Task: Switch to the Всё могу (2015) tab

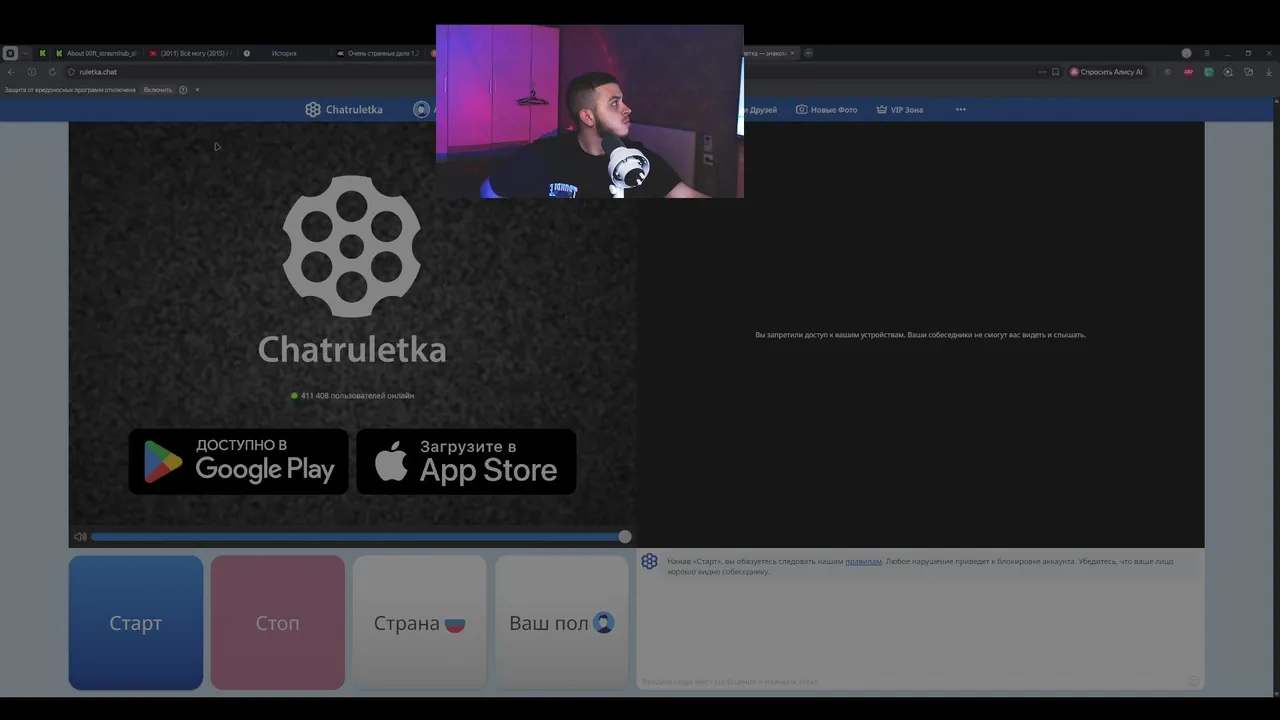Action: [x=190, y=53]
